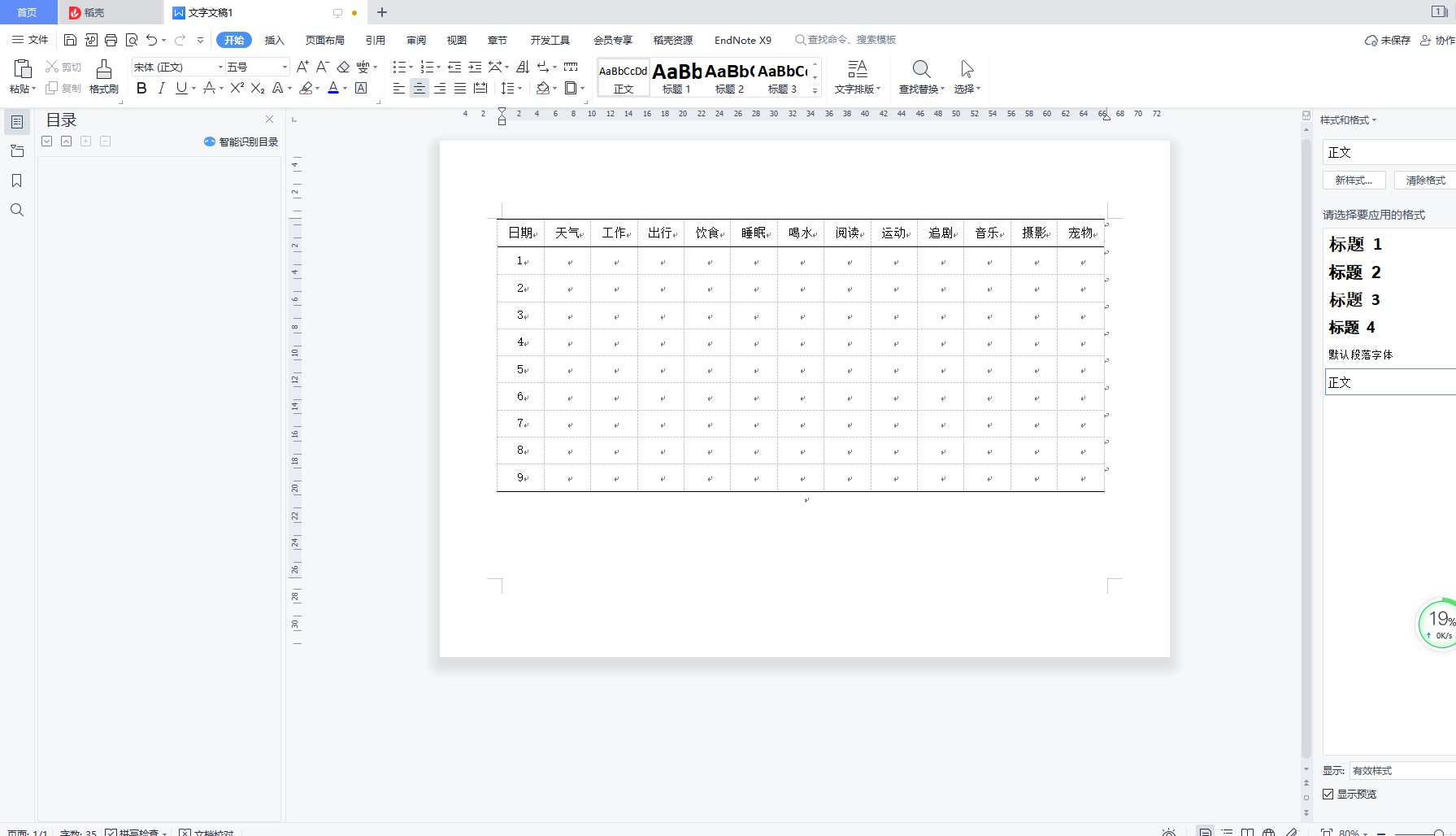Open Print Preview icon
This screenshot has width=1456, height=836.
(132, 40)
